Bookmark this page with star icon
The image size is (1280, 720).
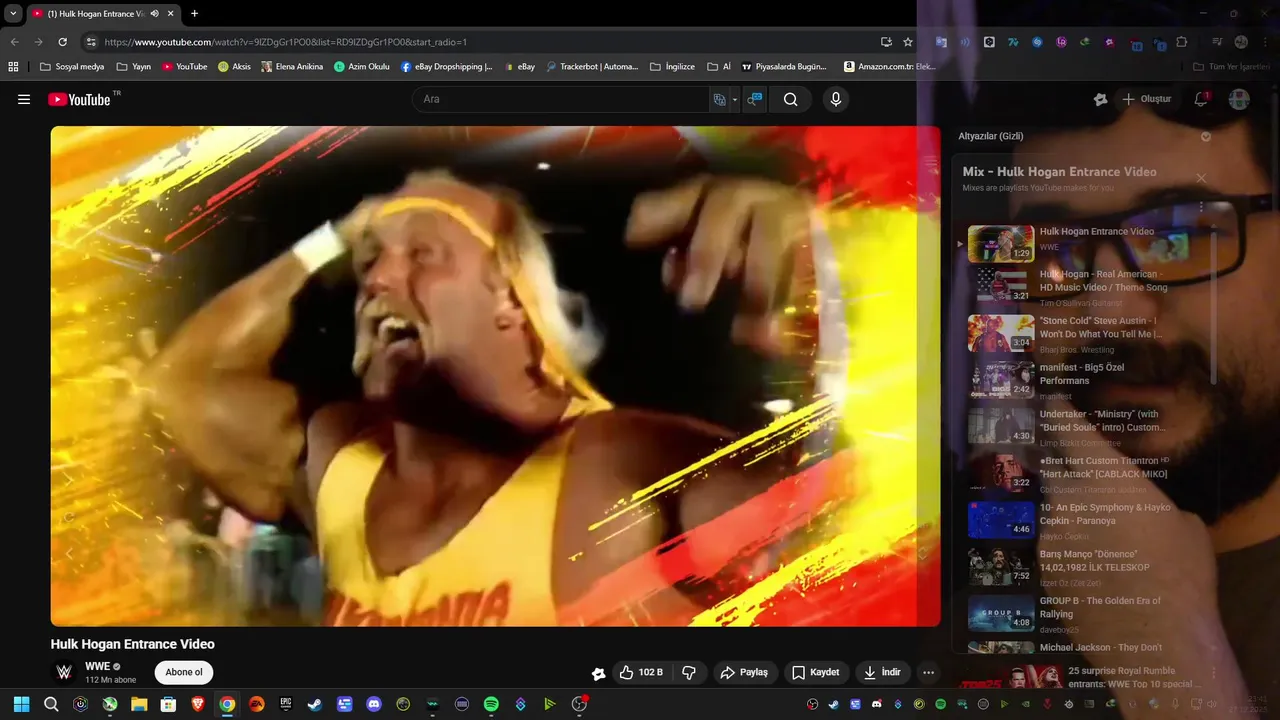point(908,42)
